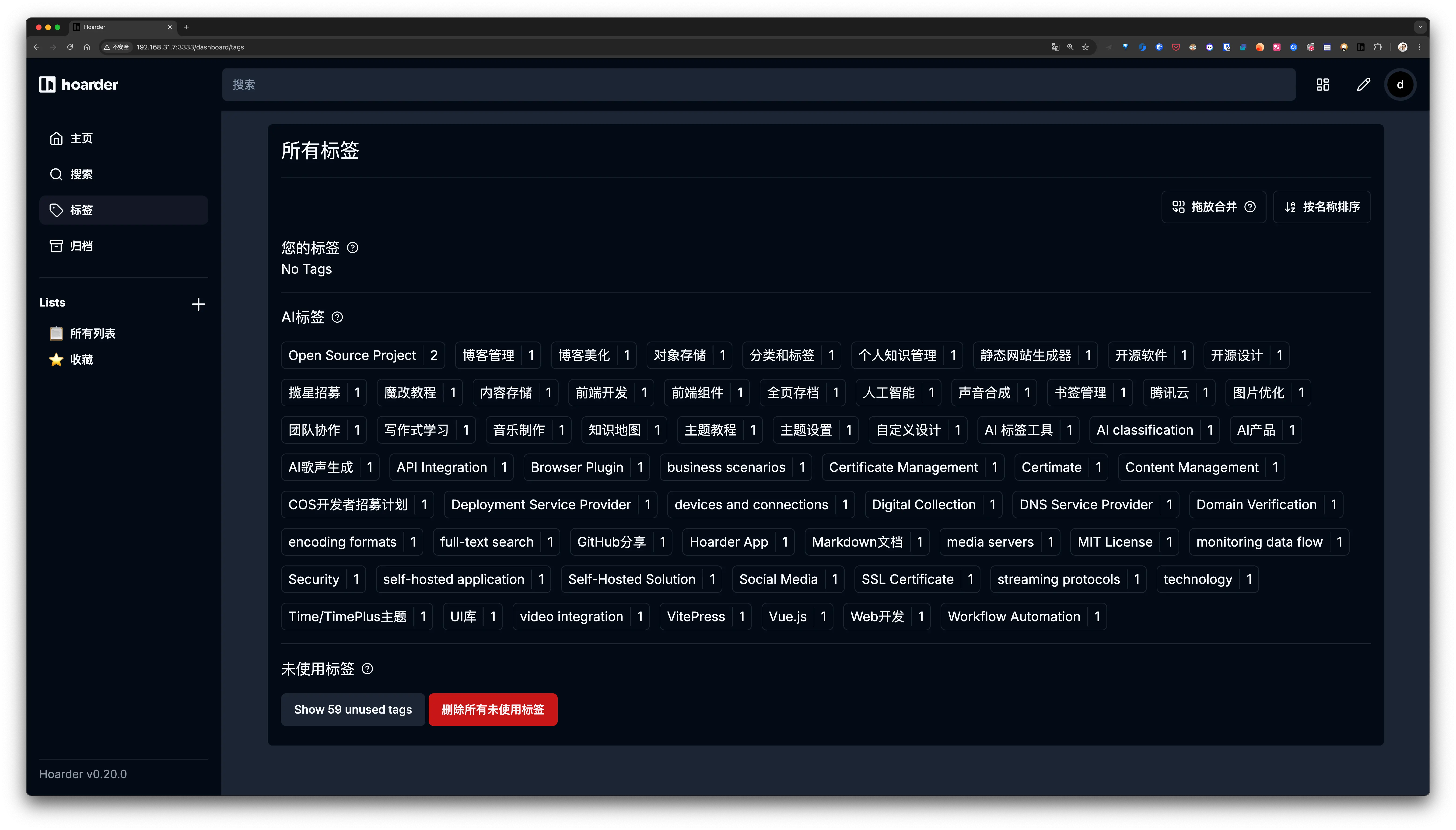Show 59 unused tags
The width and height of the screenshot is (1456, 830).
click(352, 710)
